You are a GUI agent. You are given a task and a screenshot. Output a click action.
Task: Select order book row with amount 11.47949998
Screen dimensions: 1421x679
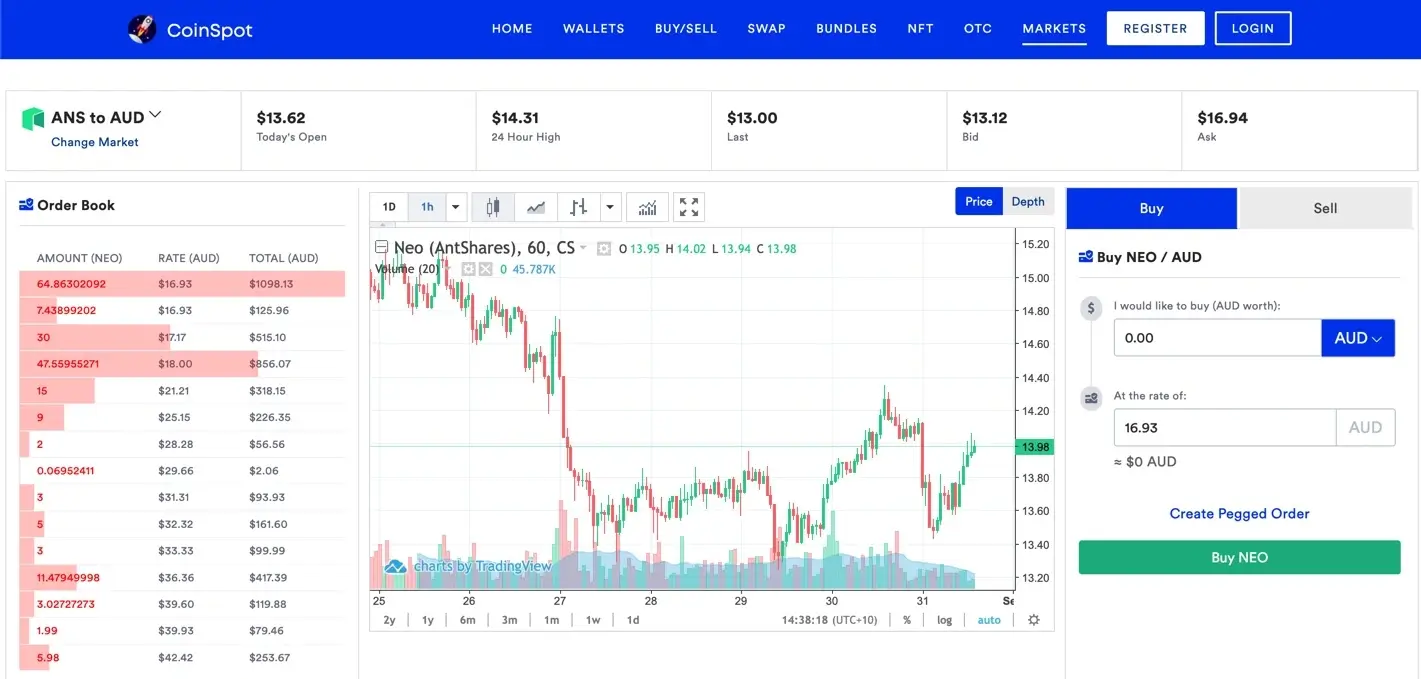click(182, 577)
